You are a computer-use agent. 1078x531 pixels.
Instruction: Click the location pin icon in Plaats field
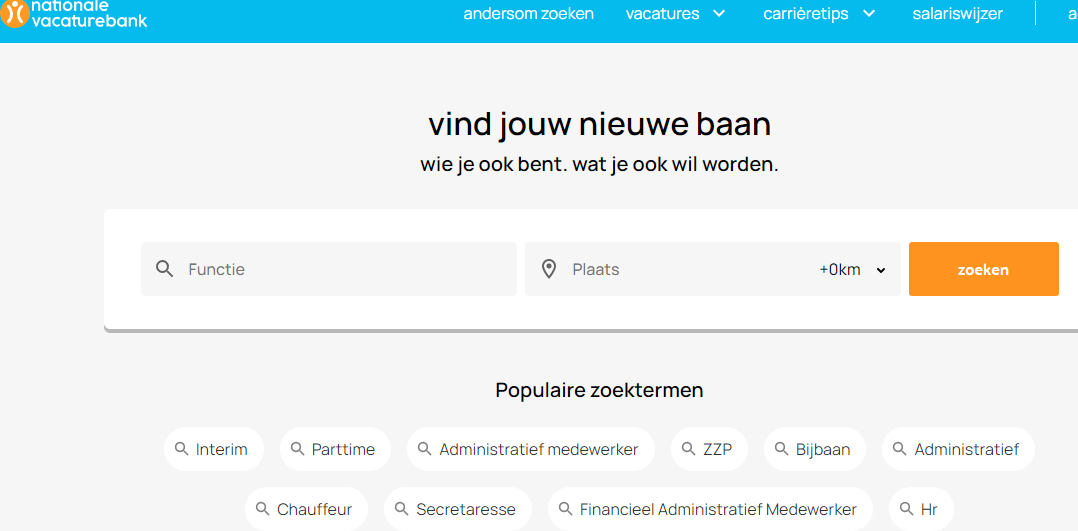(x=548, y=269)
